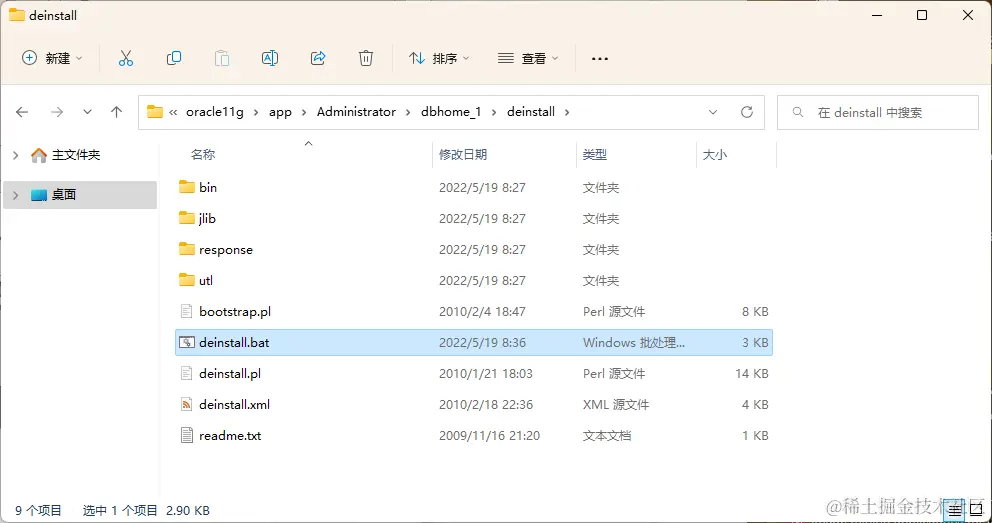This screenshot has height=523, width=992.
Task: Click the deinstall.pl file icon
Action: [186, 373]
